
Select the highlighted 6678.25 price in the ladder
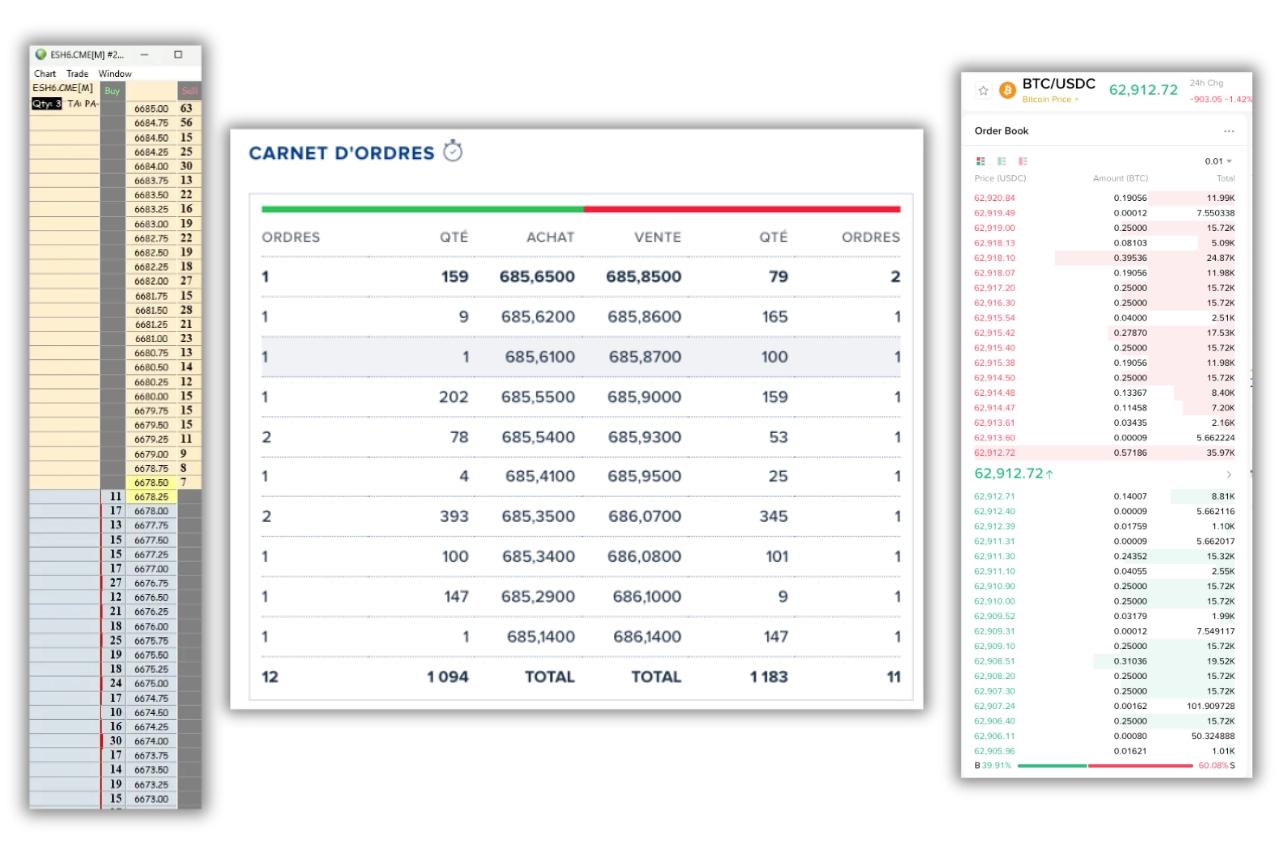pyautogui.click(x=150, y=496)
